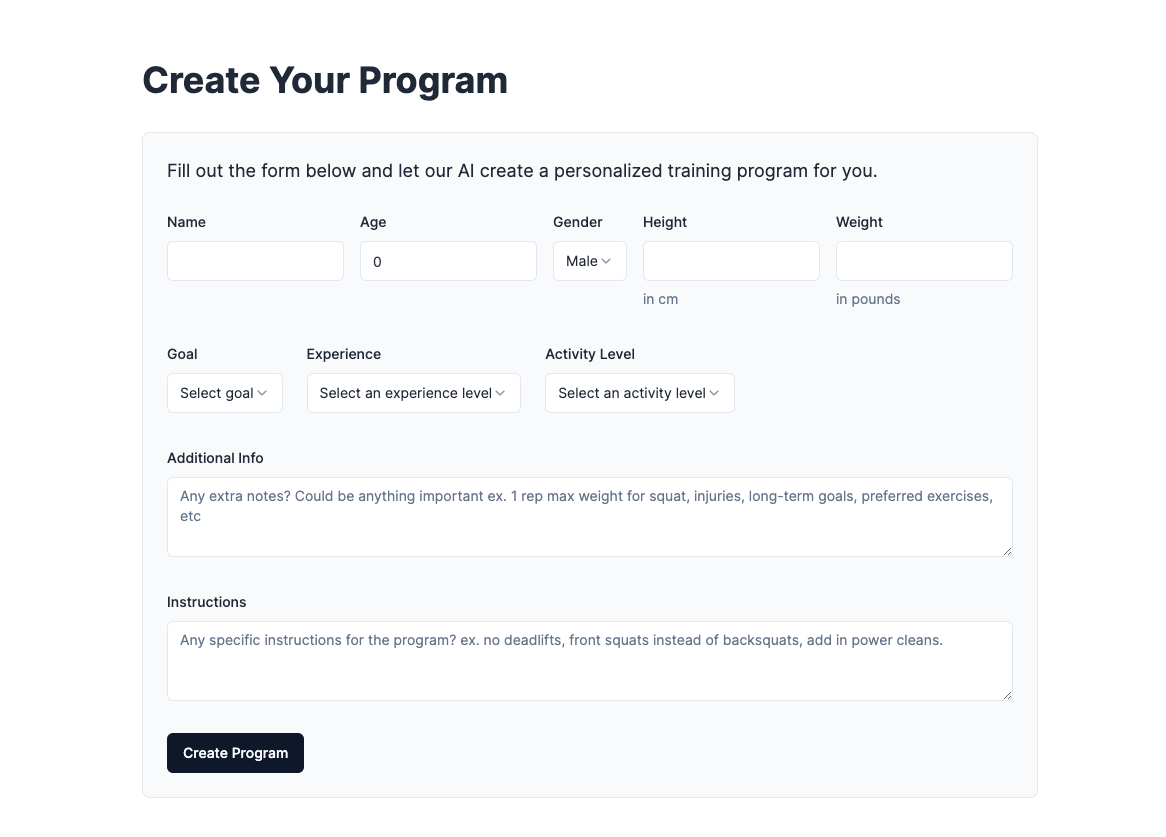Click the chevron arrow in Gender dropdown
This screenshot has width=1166, height=837.
point(607,262)
